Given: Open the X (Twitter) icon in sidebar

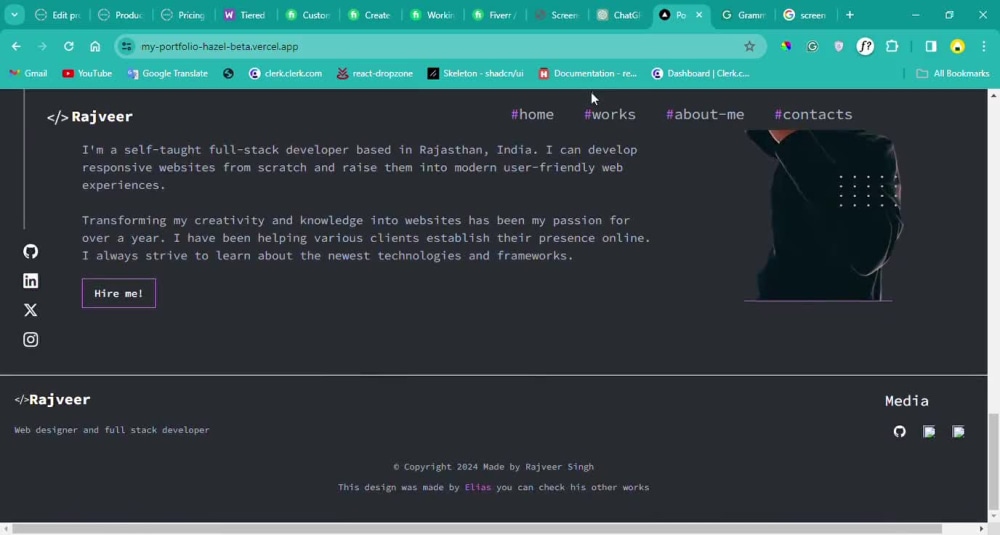Looking at the screenshot, I should pyautogui.click(x=31, y=310).
